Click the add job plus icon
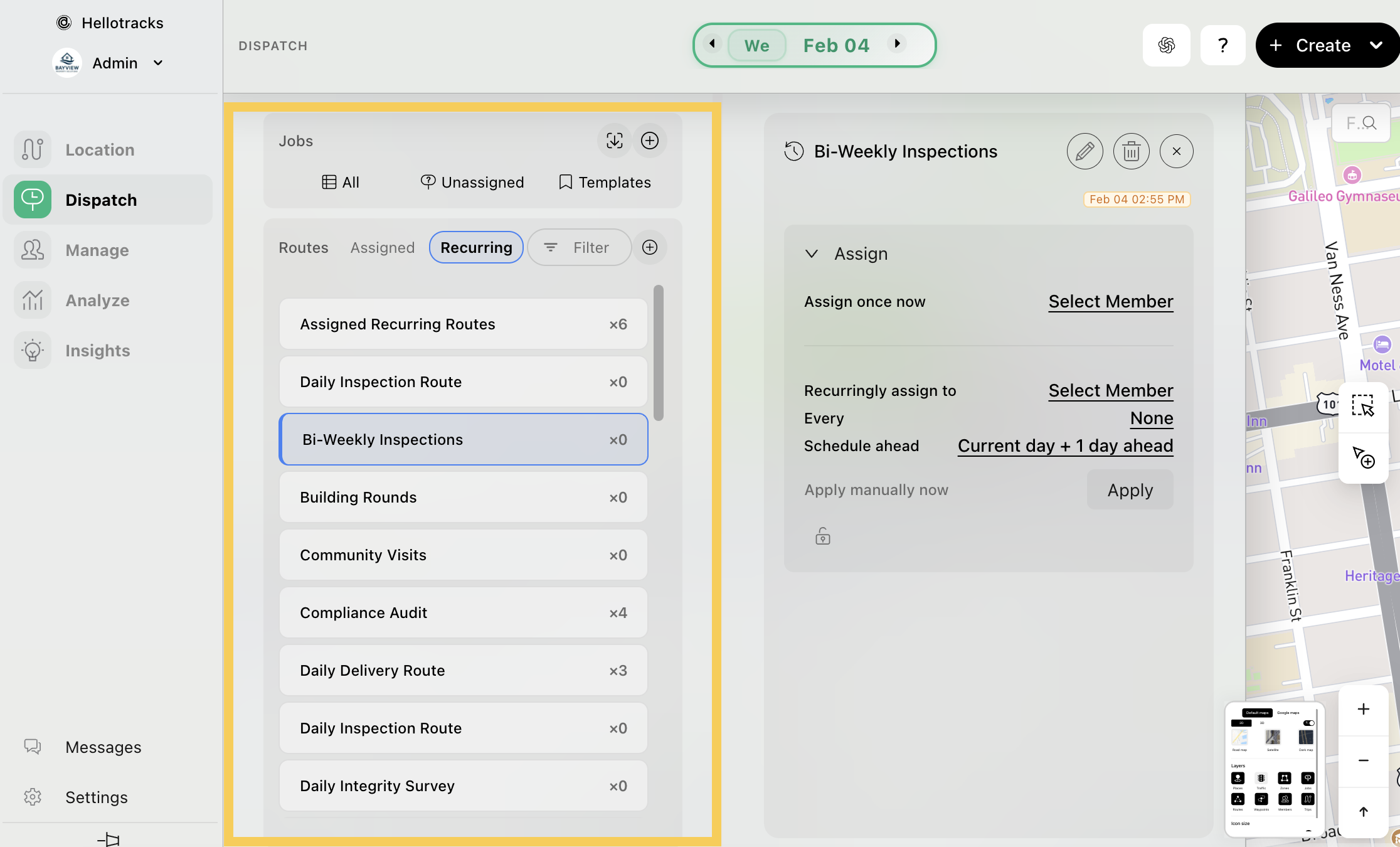The image size is (1400, 847). click(x=649, y=141)
